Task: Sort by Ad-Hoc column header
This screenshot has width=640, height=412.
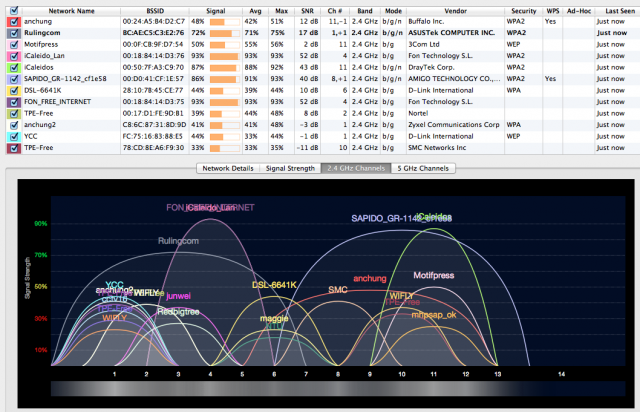Action: coord(579,11)
